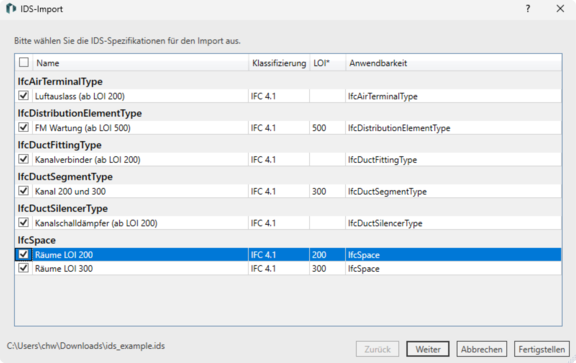Select the IfcSpace group header
This screenshot has height=363, width=576.
pyautogui.click(x=37, y=240)
